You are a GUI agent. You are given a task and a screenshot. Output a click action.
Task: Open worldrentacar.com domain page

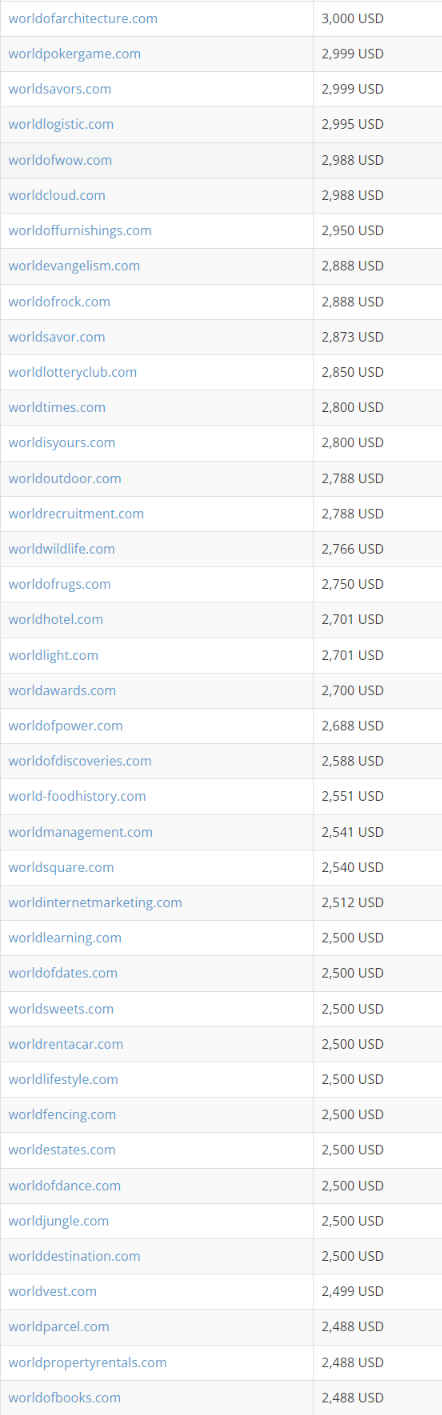[66, 1044]
